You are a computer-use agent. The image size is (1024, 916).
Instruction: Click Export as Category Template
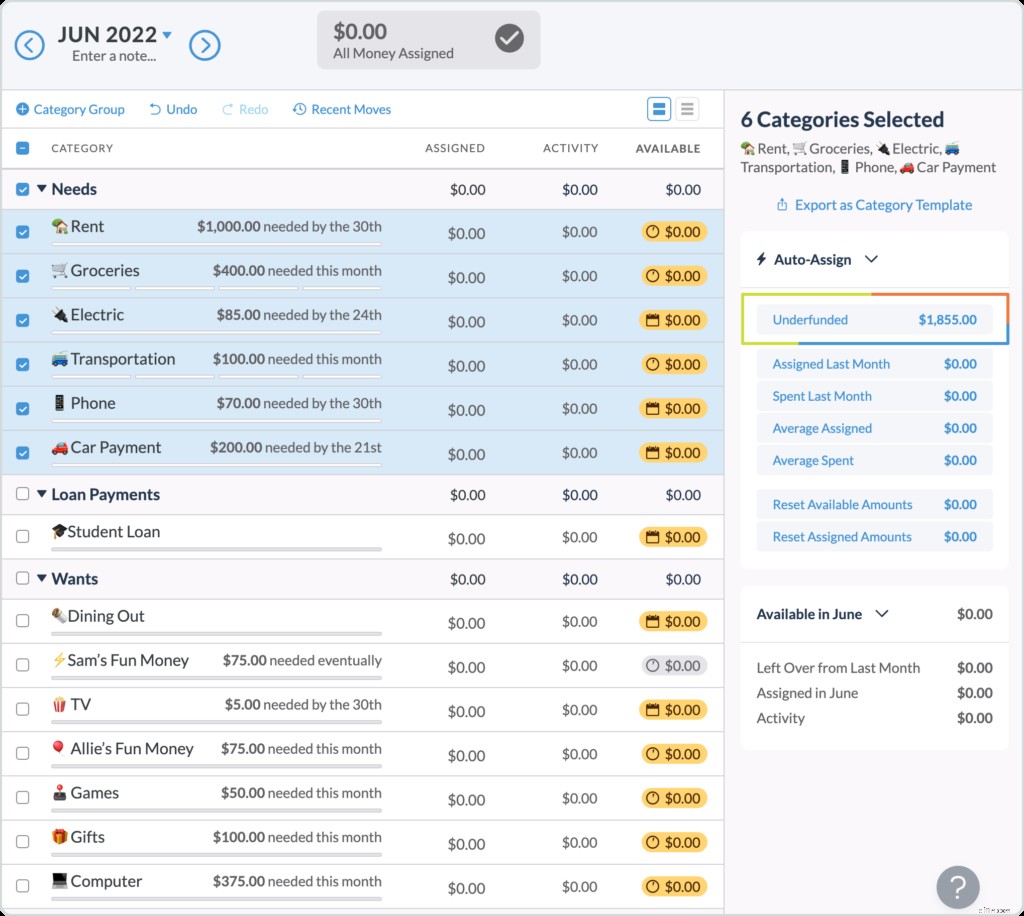point(874,204)
